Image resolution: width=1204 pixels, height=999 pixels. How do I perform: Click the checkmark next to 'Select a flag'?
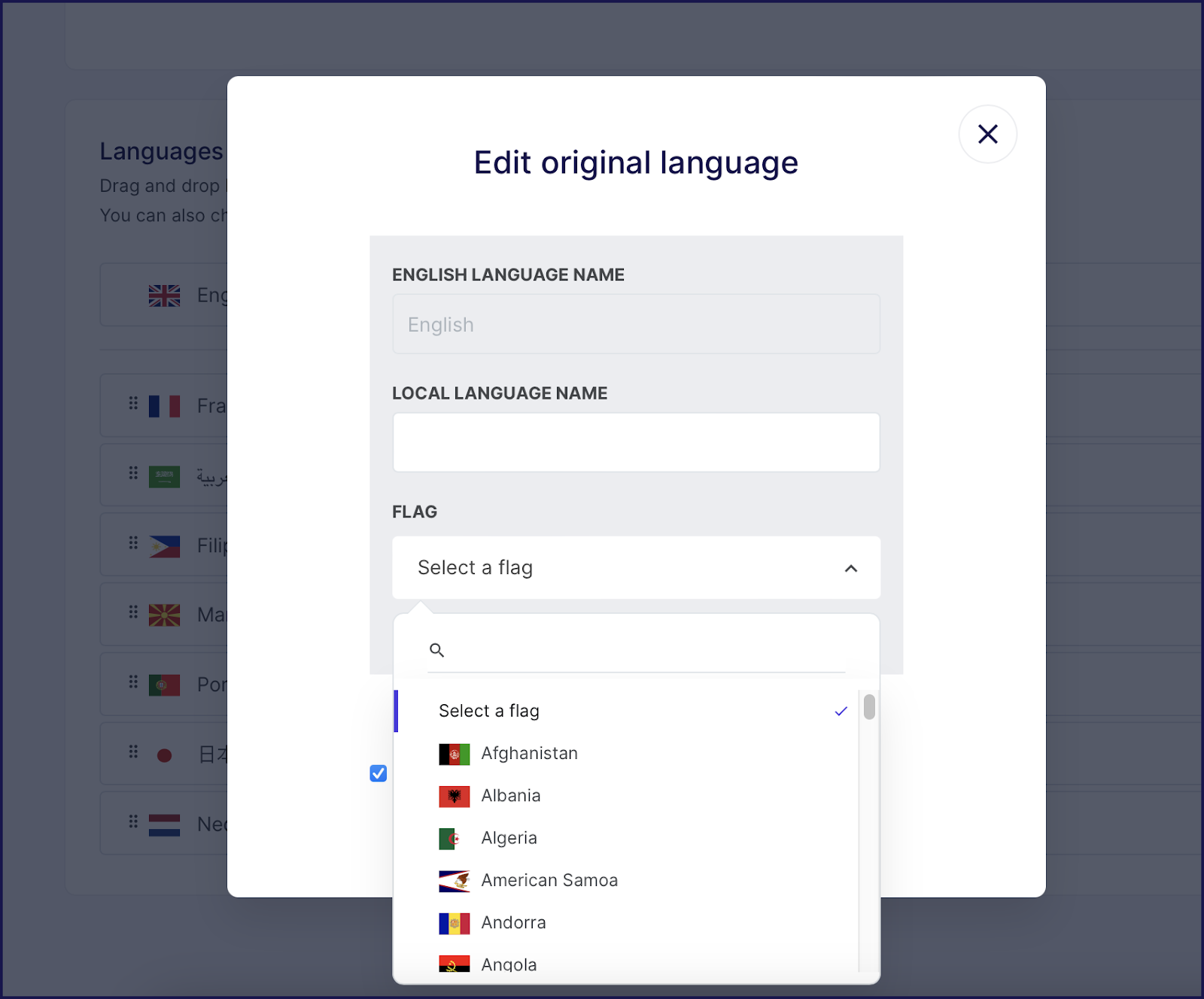tap(841, 711)
